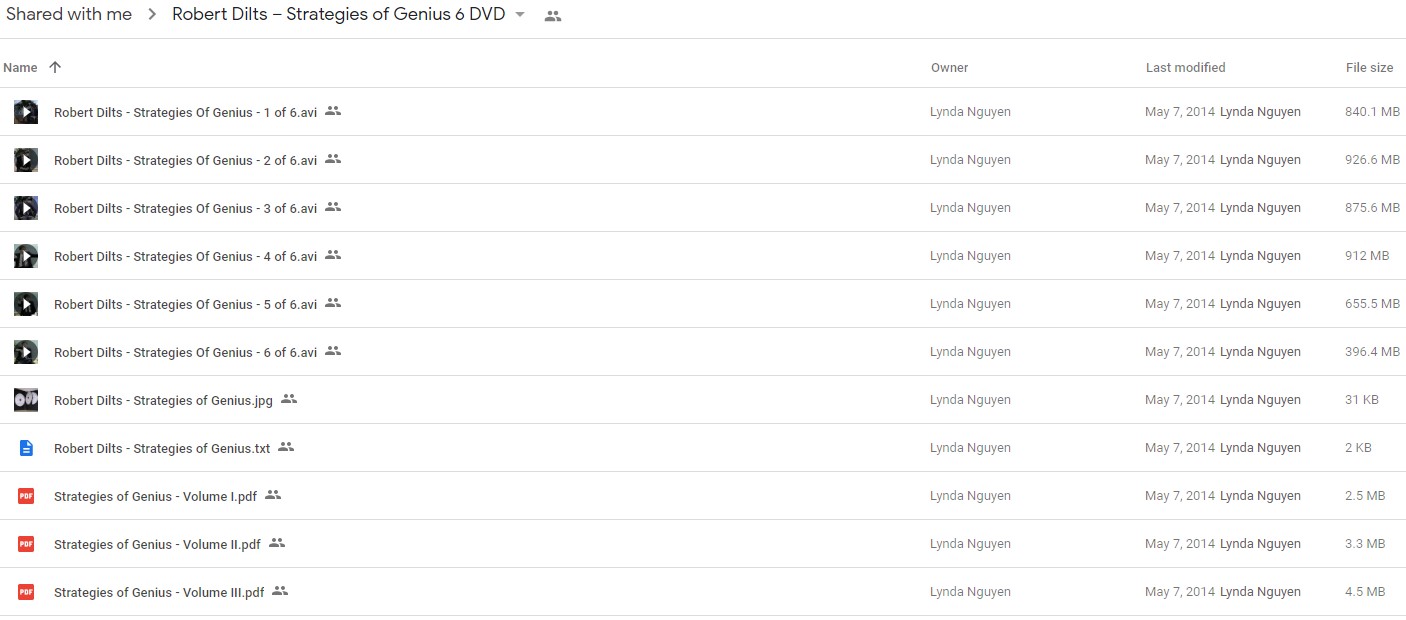Image resolution: width=1406 pixels, height=620 pixels.
Task: Click the Strategies of Genius.jpg image thumbnail
Action: [x=26, y=400]
